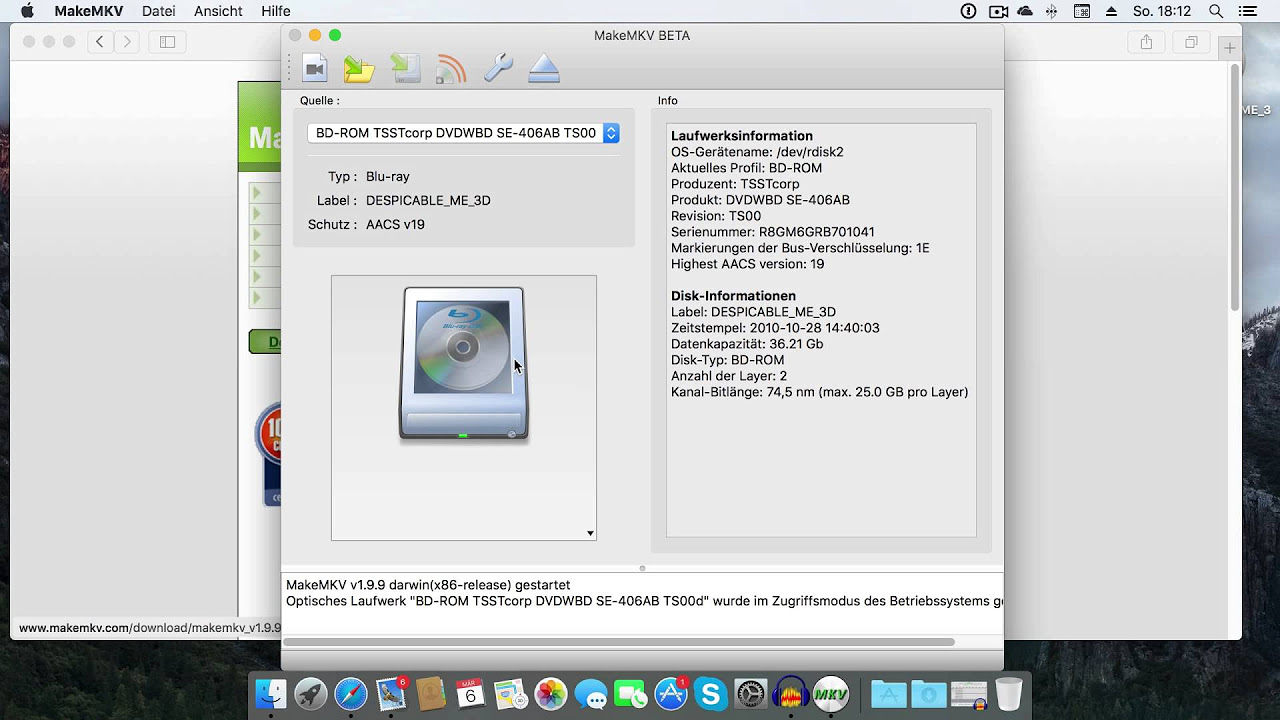Click the horizontal scrollbar of the log area

(619, 642)
